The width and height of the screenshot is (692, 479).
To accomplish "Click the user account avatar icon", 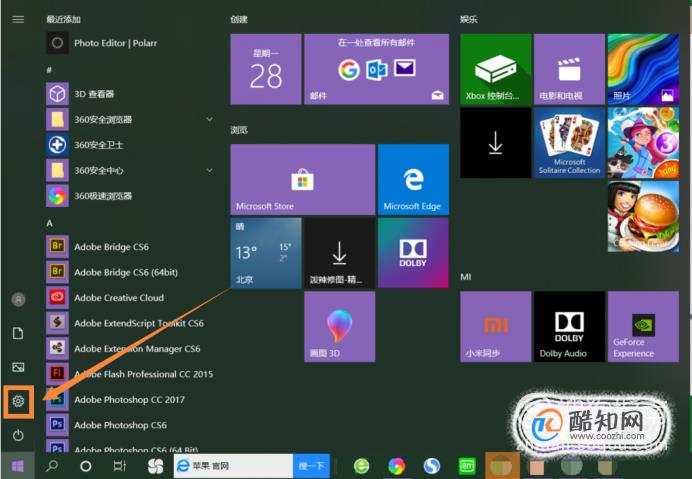I will [x=18, y=299].
